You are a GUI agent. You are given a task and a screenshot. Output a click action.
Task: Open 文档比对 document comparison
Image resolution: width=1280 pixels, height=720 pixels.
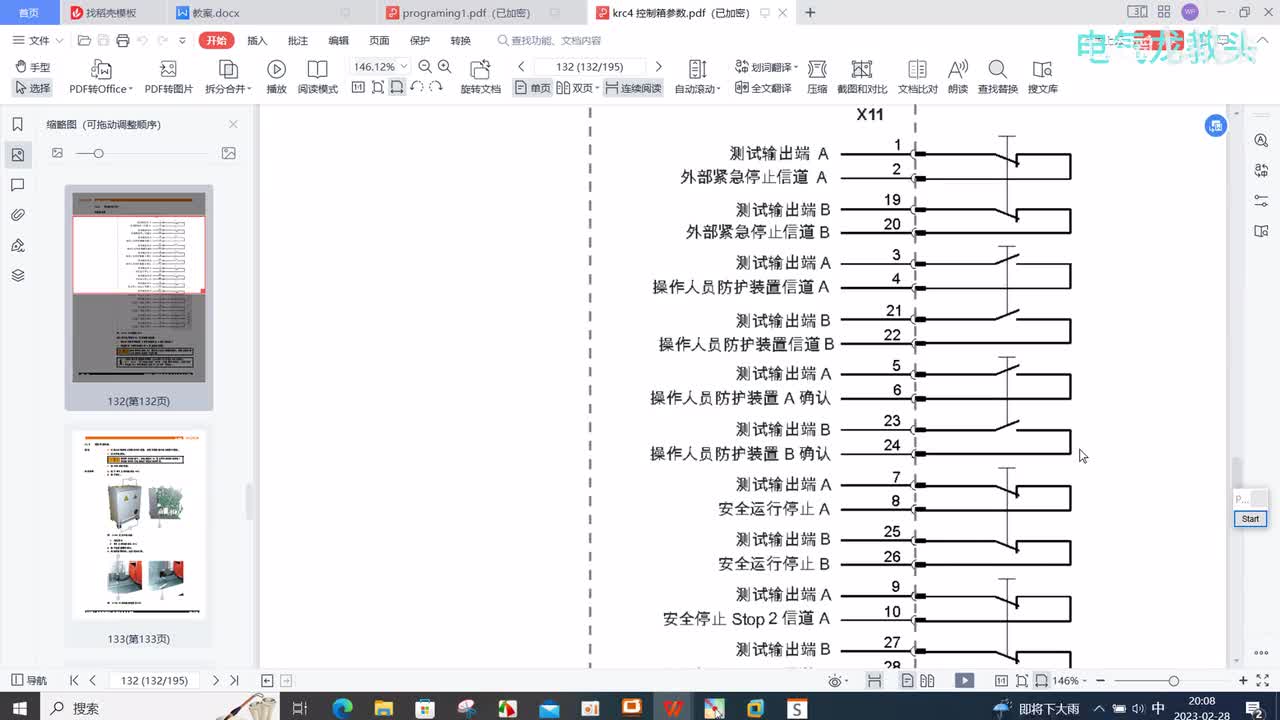point(917,77)
